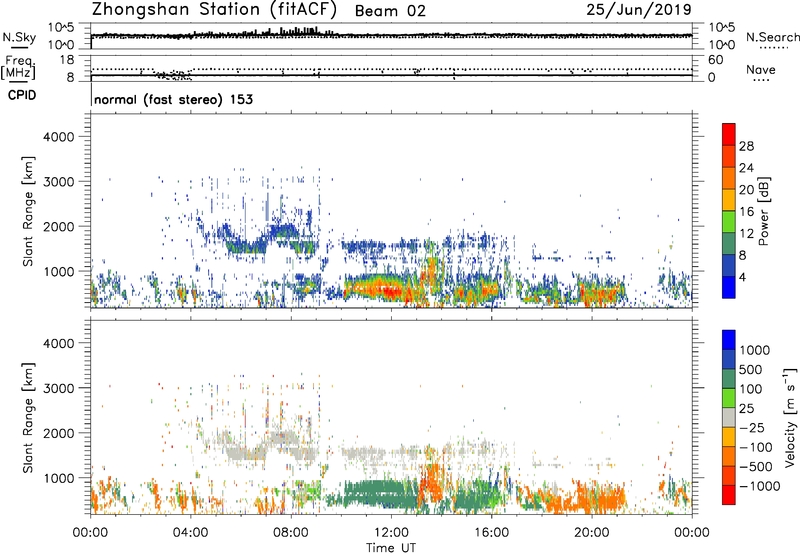This screenshot has height=554, width=800.
Task: Click the '4' tick on Power colorbar
Action: 743,277
